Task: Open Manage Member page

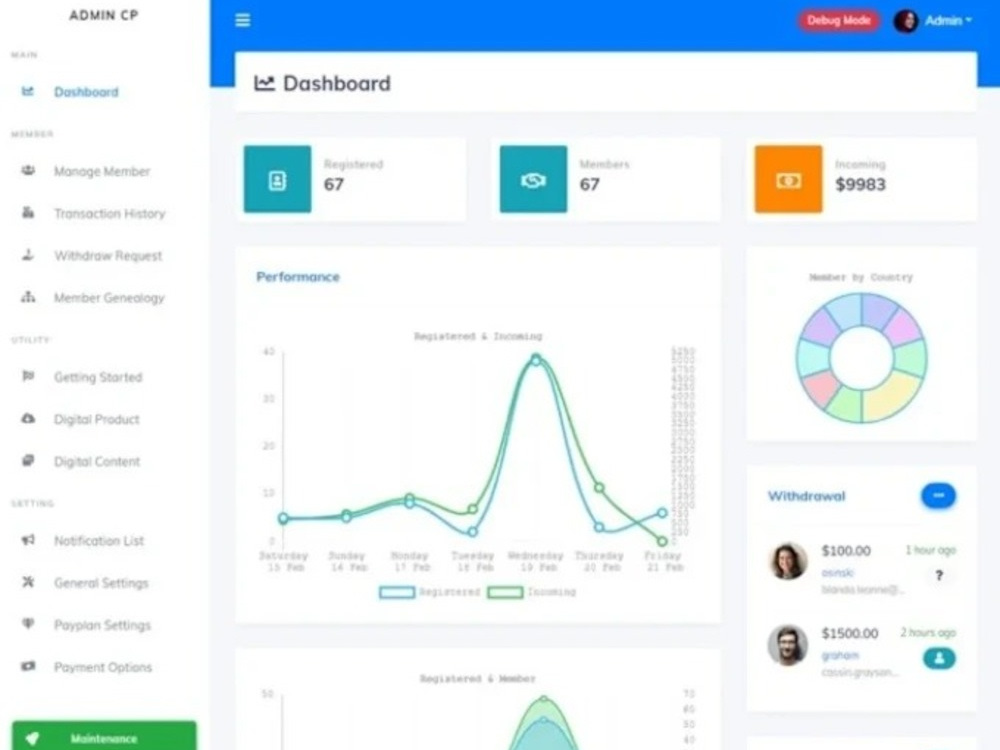Action: (102, 171)
